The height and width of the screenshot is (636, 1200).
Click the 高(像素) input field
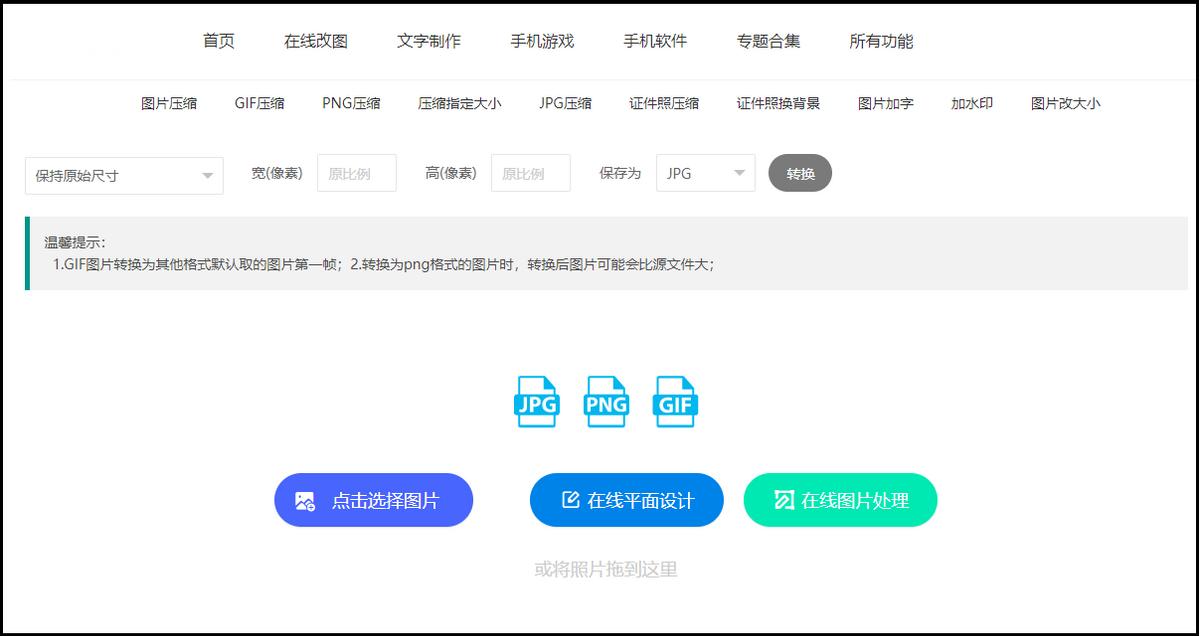tap(530, 172)
